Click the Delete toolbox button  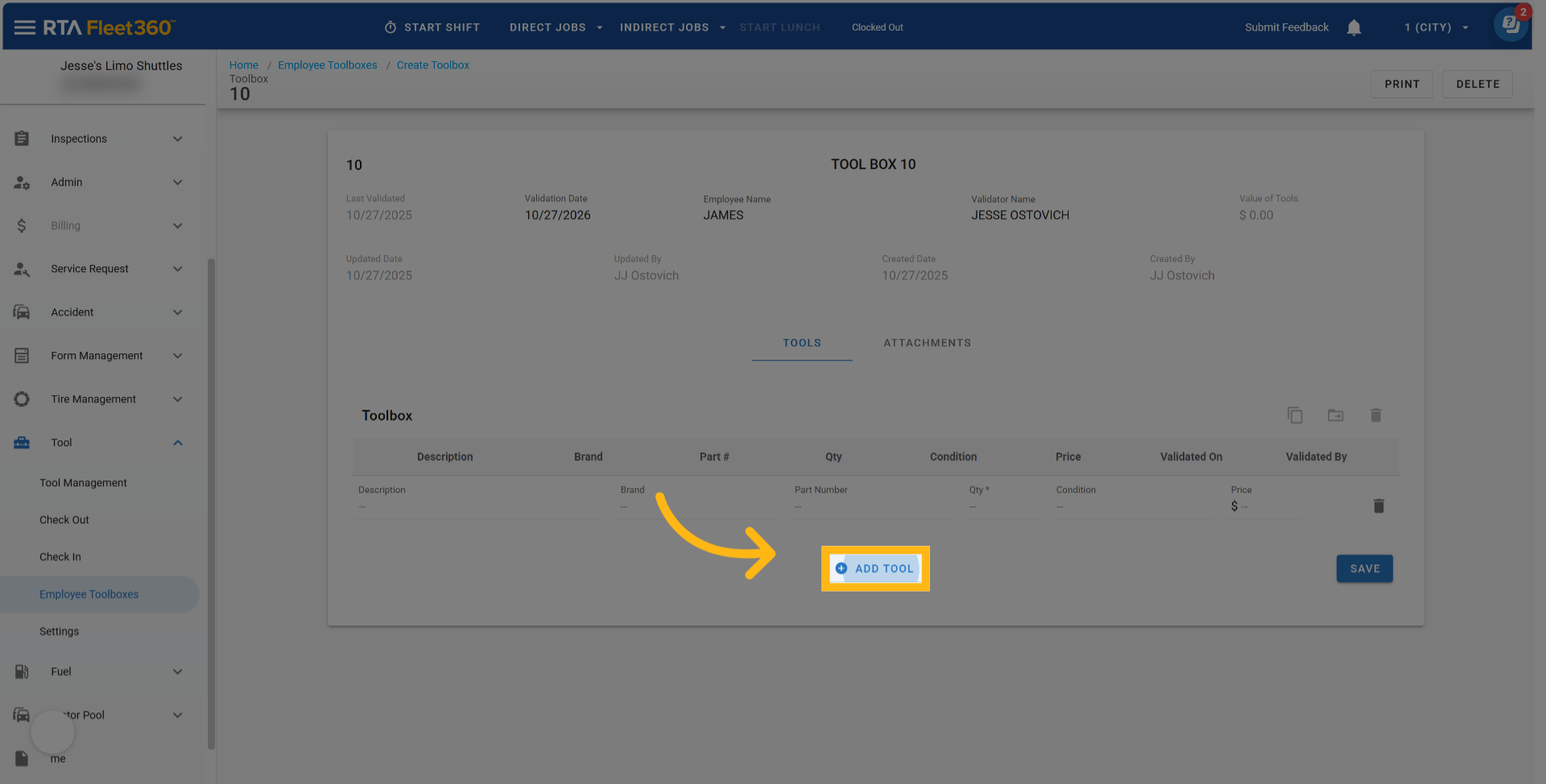tap(1477, 84)
